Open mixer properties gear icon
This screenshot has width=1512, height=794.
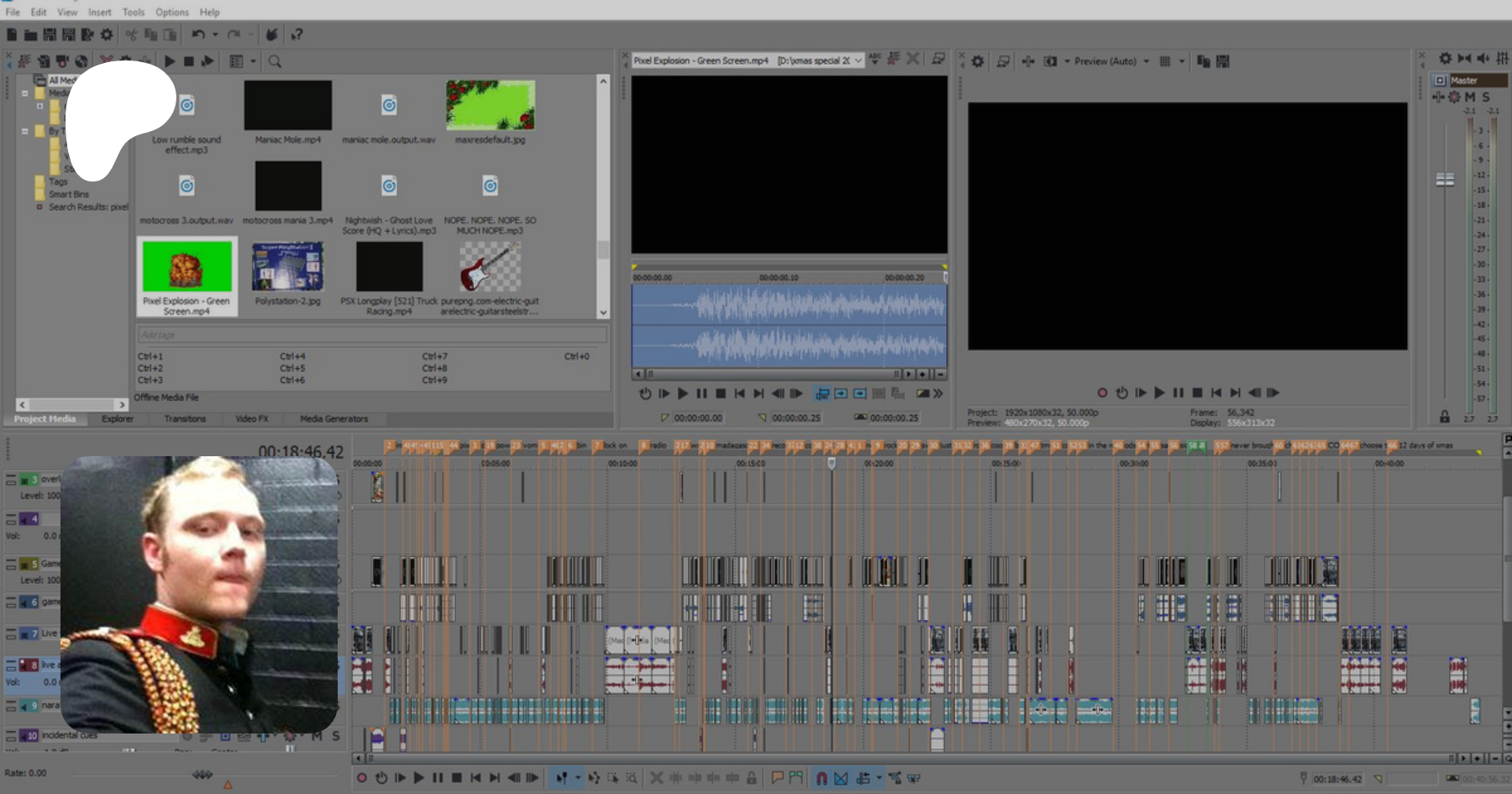pyautogui.click(x=1445, y=58)
